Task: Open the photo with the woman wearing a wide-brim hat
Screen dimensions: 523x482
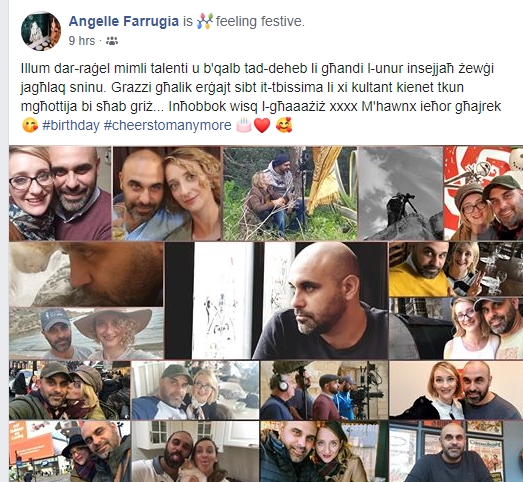Action: pyautogui.click(x=86, y=333)
